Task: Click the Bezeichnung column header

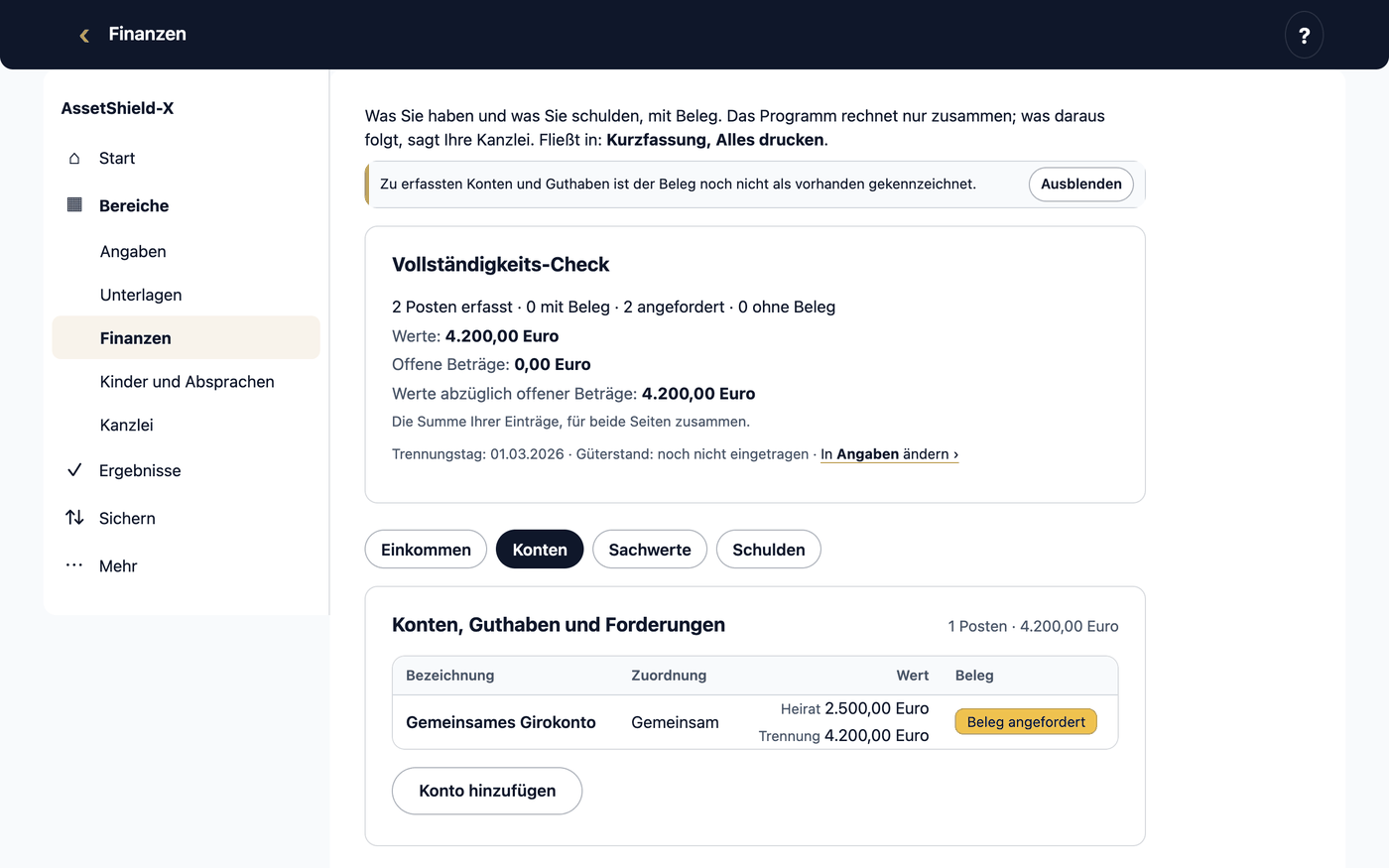Action: [x=449, y=676]
